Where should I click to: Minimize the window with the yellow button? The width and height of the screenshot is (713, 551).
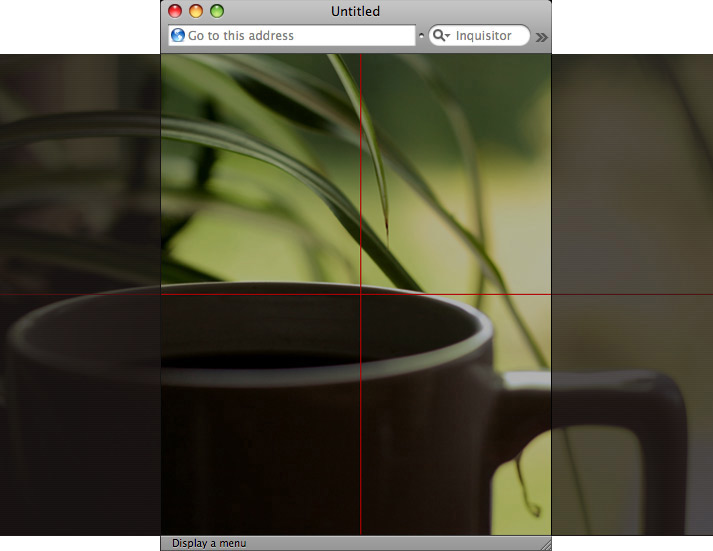pos(196,11)
